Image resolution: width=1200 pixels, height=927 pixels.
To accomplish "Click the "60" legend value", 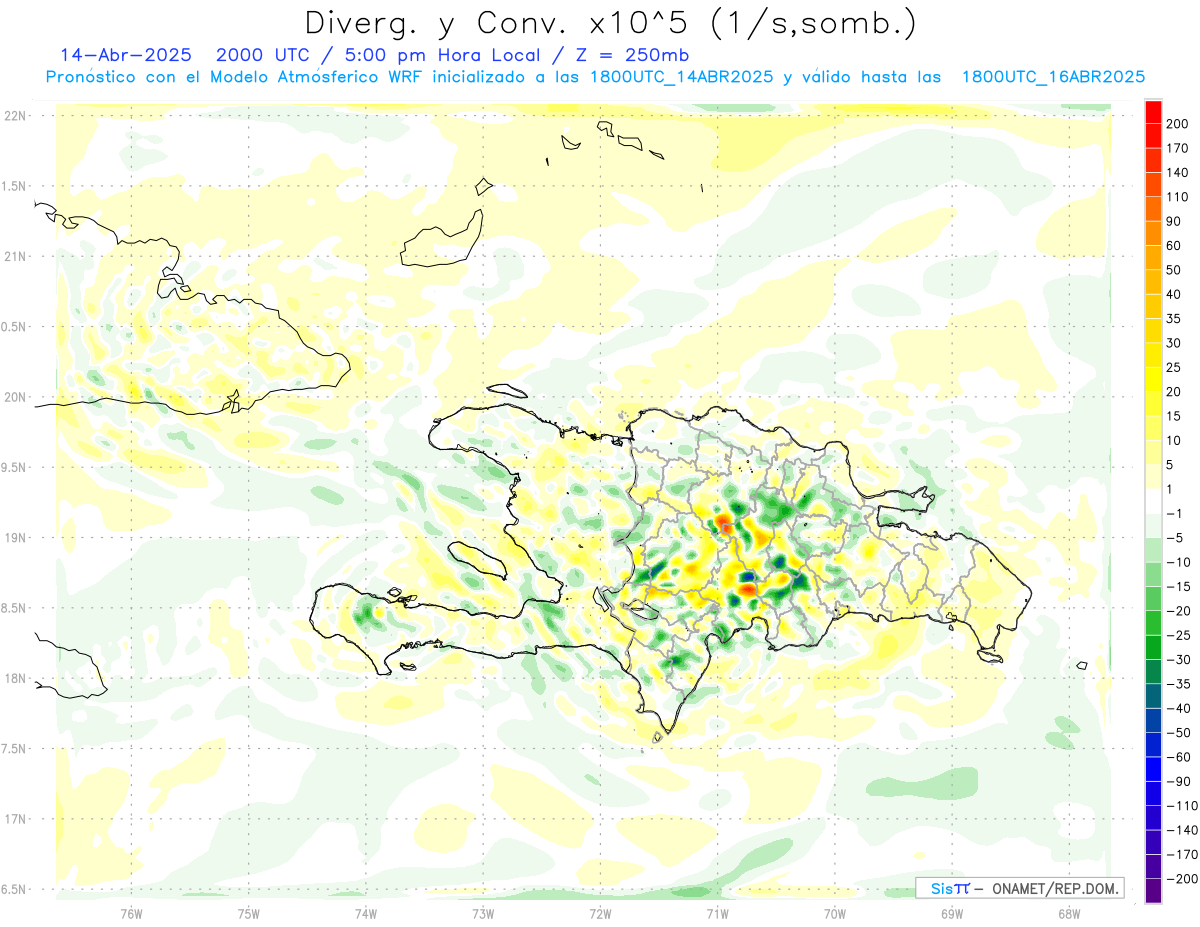I will (x=1174, y=245).
